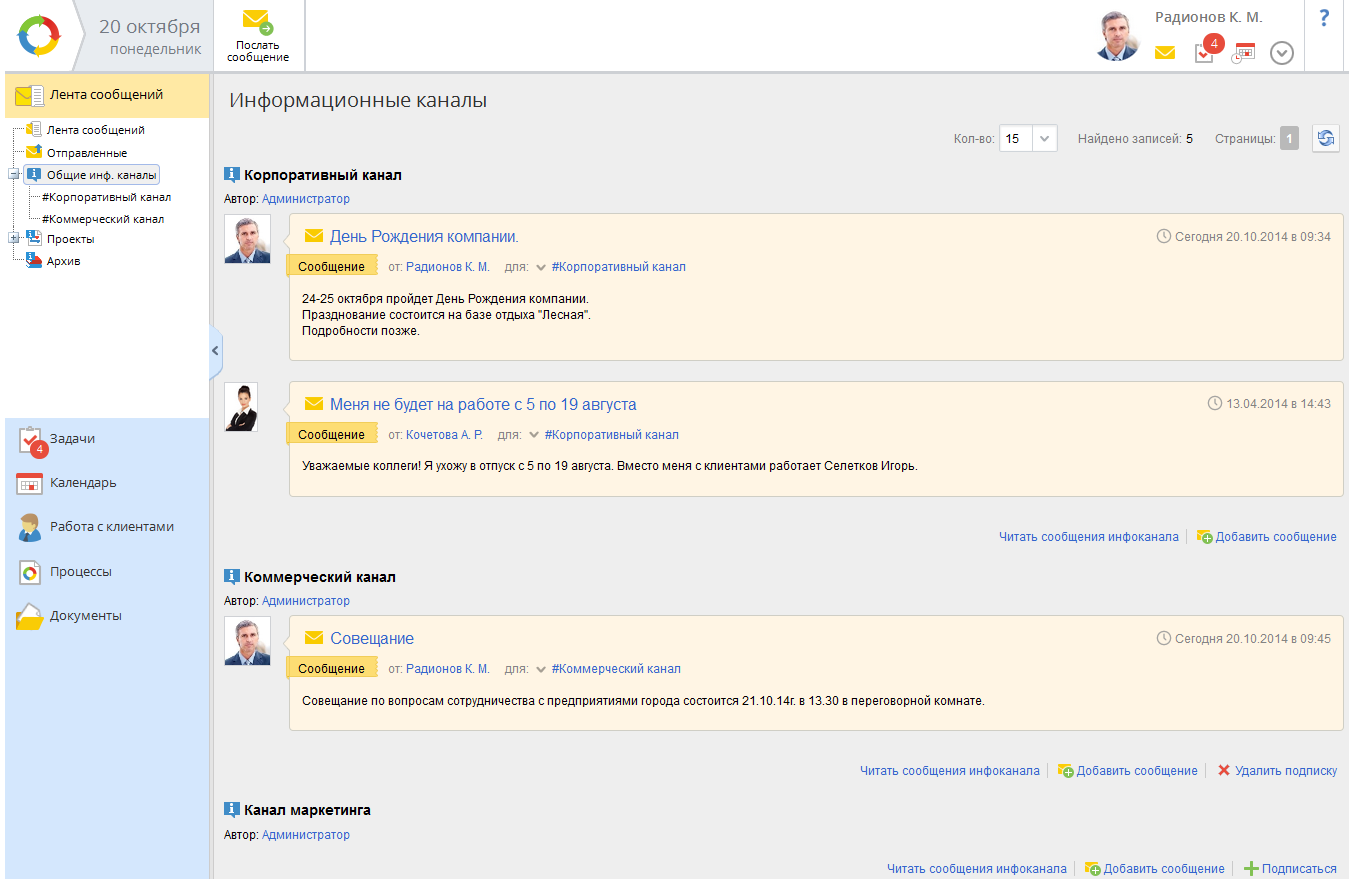Click Подписаться for Канал маркетинга
Viewport: 1349px width, 880px height.
coord(1298,869)
